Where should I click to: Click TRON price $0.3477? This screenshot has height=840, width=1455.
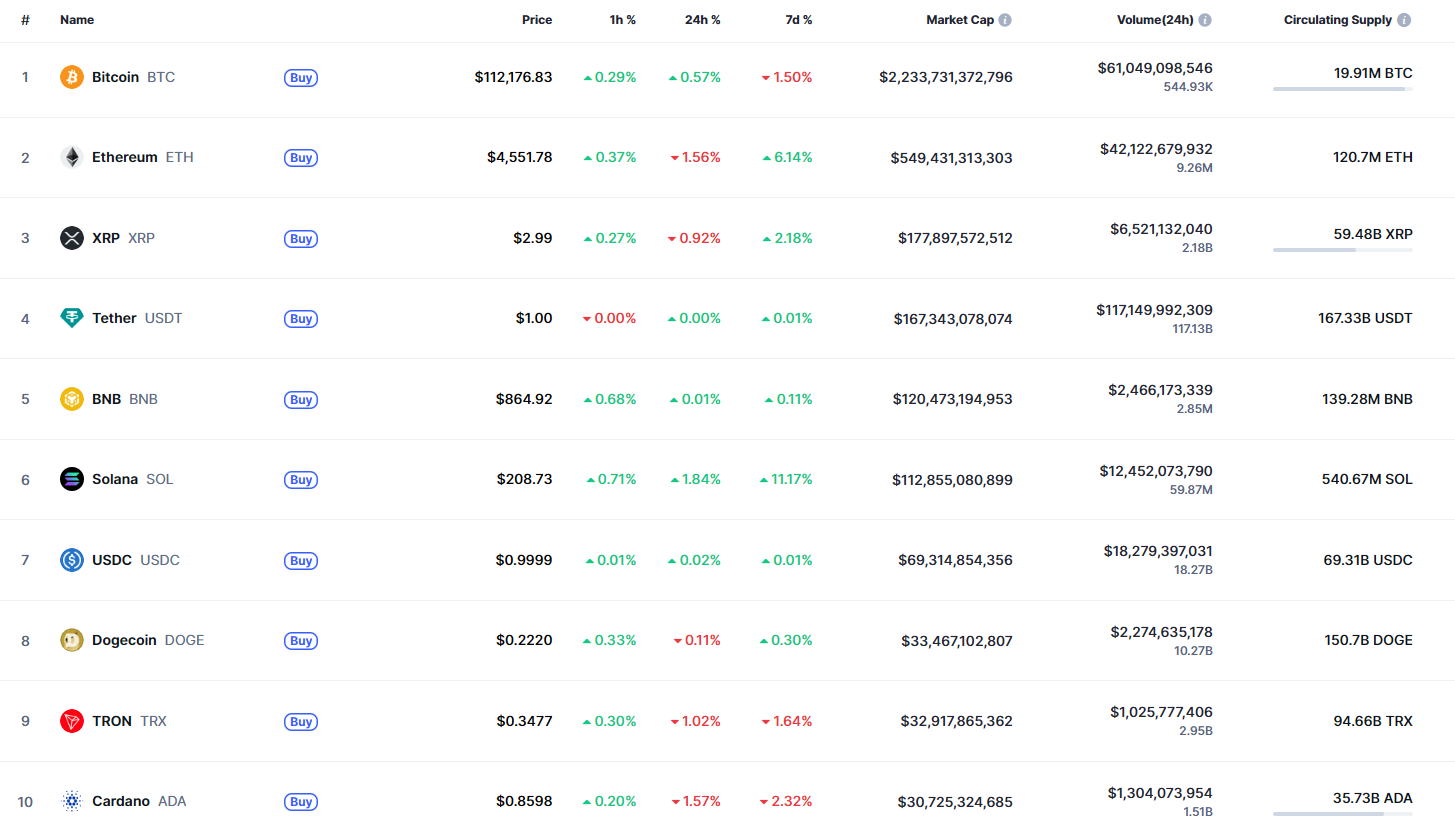coord(524,721)
